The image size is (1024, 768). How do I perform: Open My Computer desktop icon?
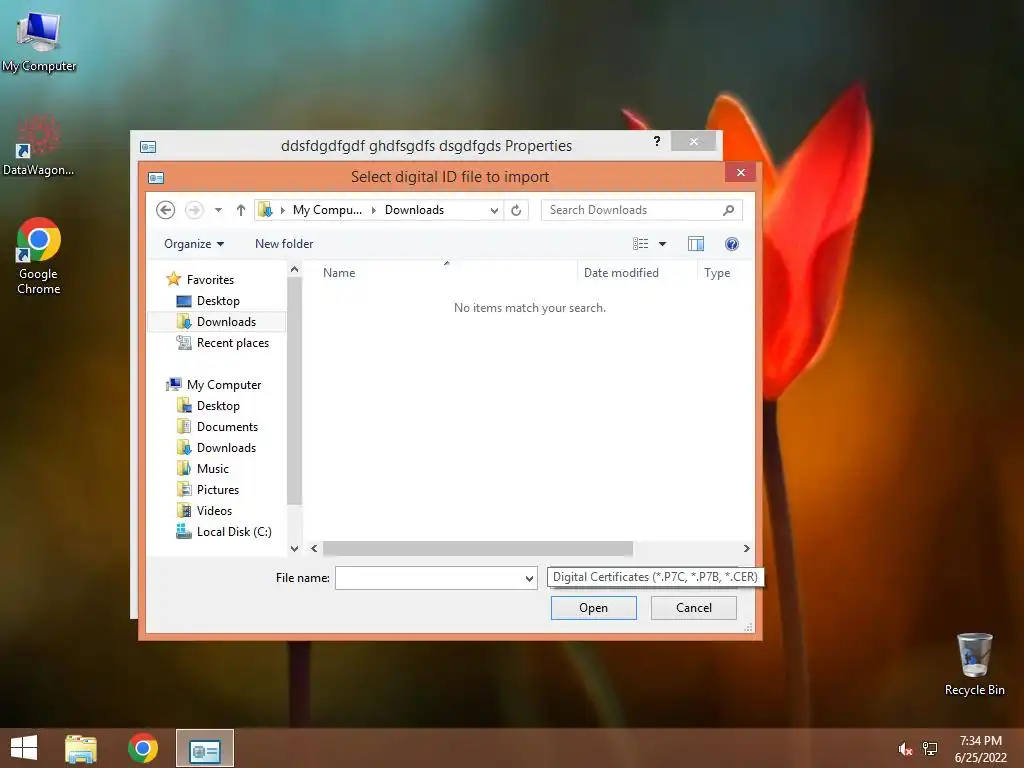point(39,40)
